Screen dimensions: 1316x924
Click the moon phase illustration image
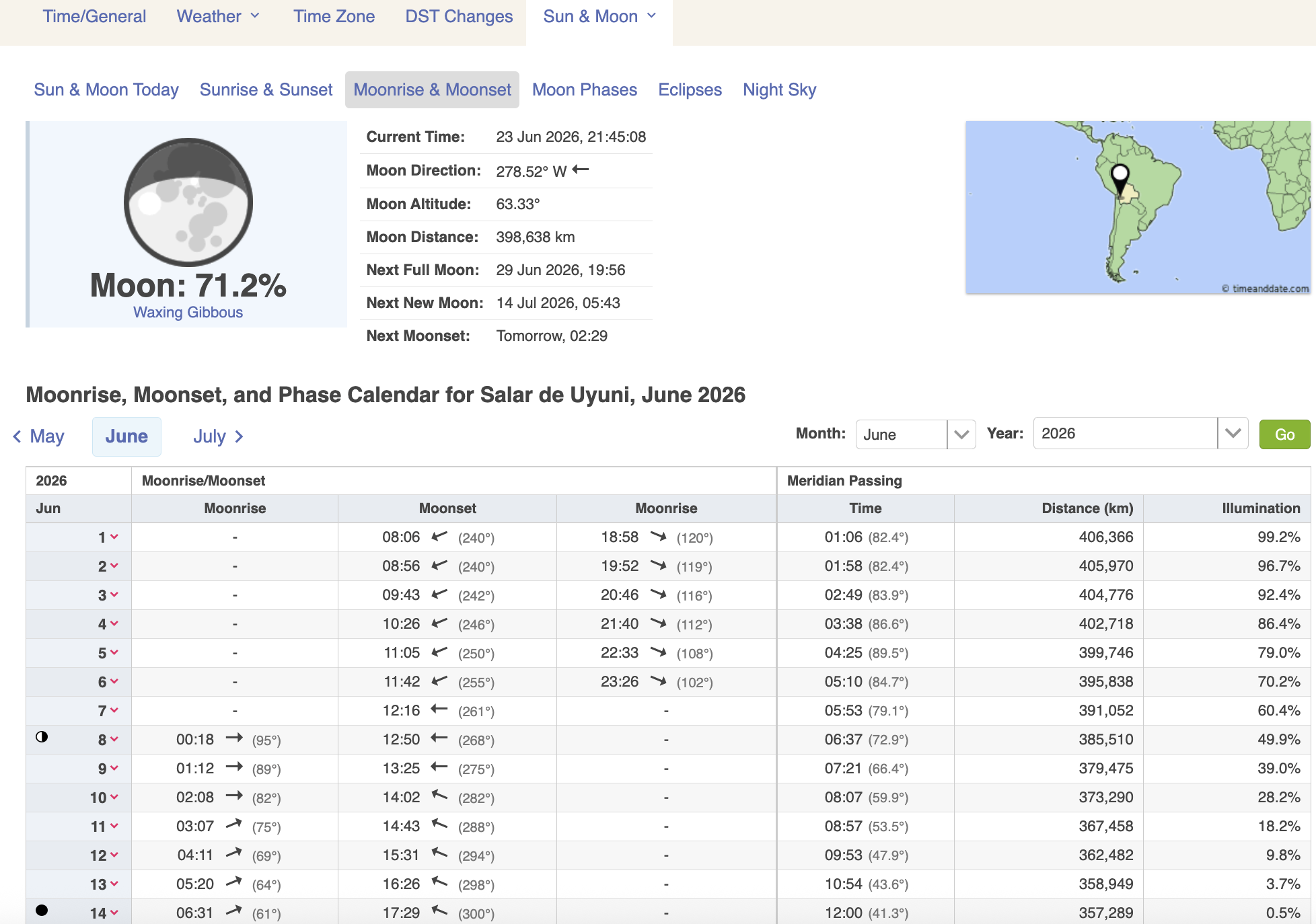tap(188, 202)
